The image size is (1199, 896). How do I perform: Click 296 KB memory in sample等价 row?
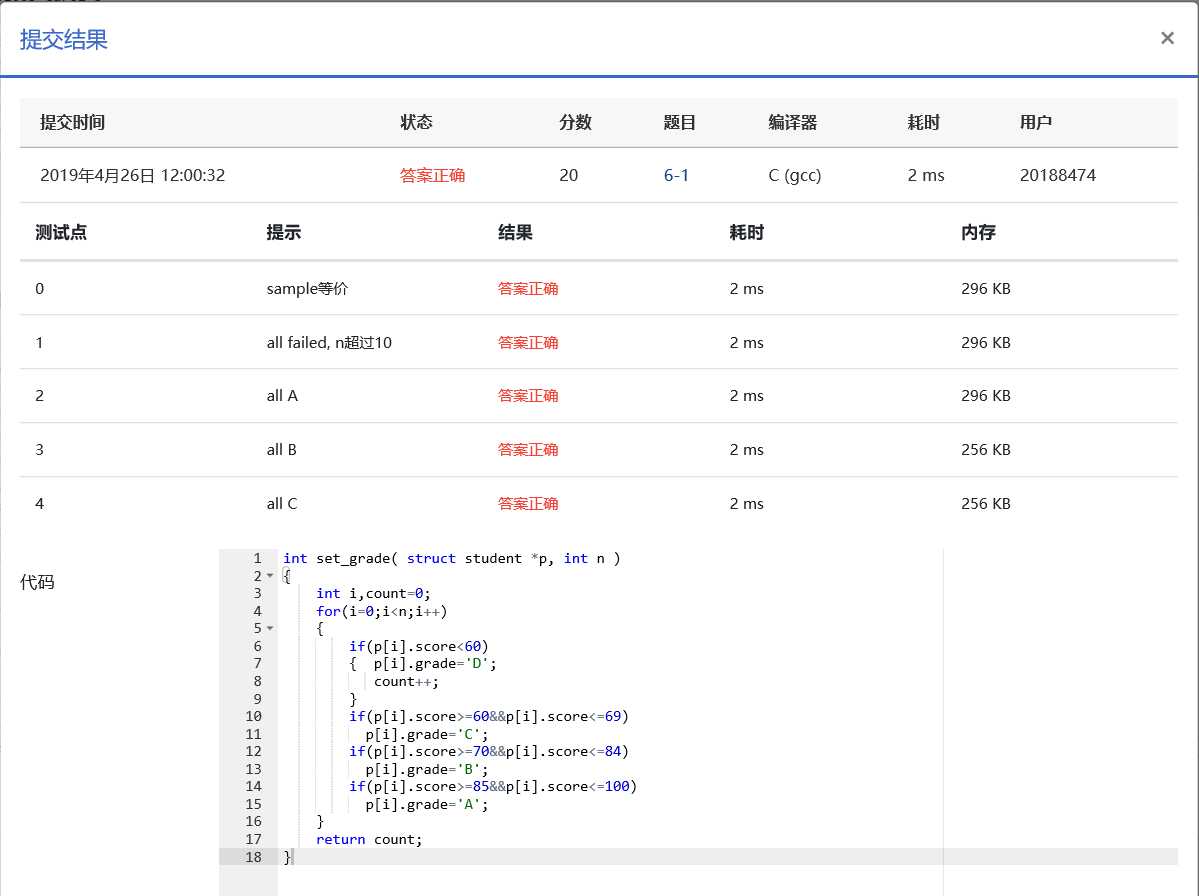click(x=986, y=288)
